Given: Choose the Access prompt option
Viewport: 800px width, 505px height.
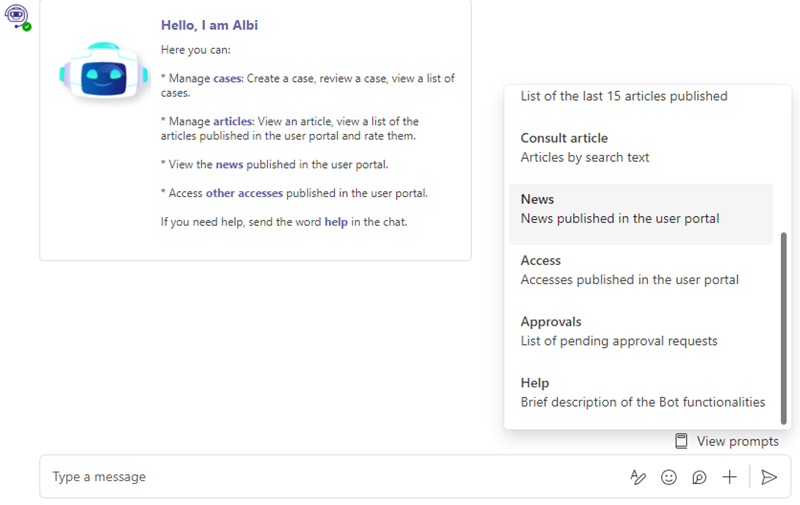Looking at the screenshot, I should pos(641,270).
